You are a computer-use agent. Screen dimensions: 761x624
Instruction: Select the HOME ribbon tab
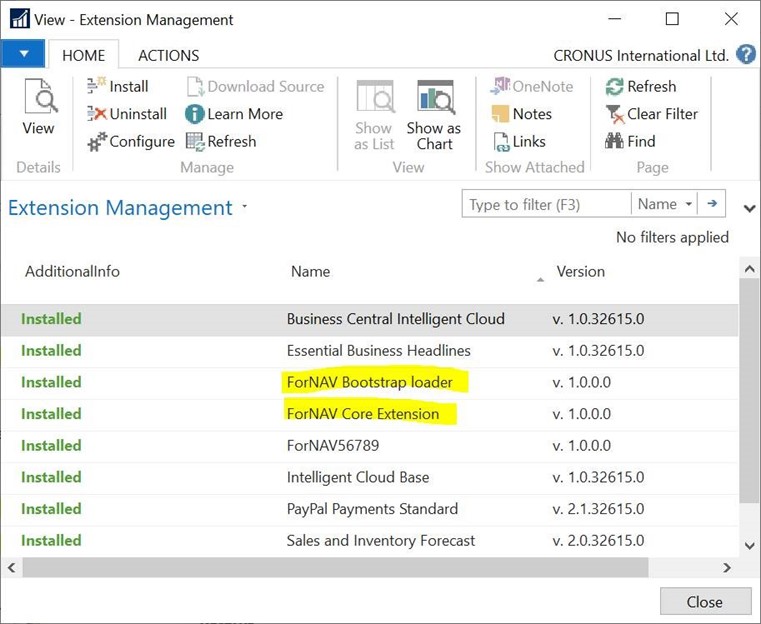83,55
